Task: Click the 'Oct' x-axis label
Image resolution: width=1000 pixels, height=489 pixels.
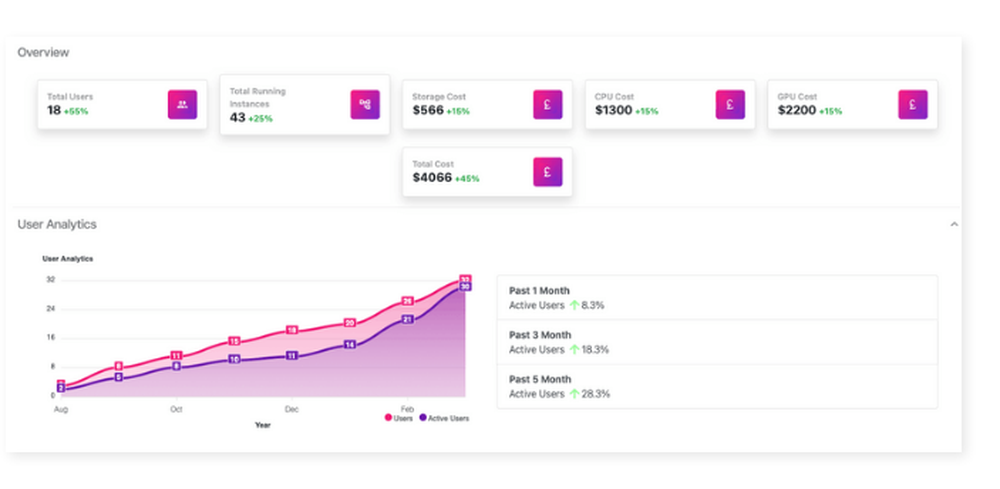Action: [176, 409]
